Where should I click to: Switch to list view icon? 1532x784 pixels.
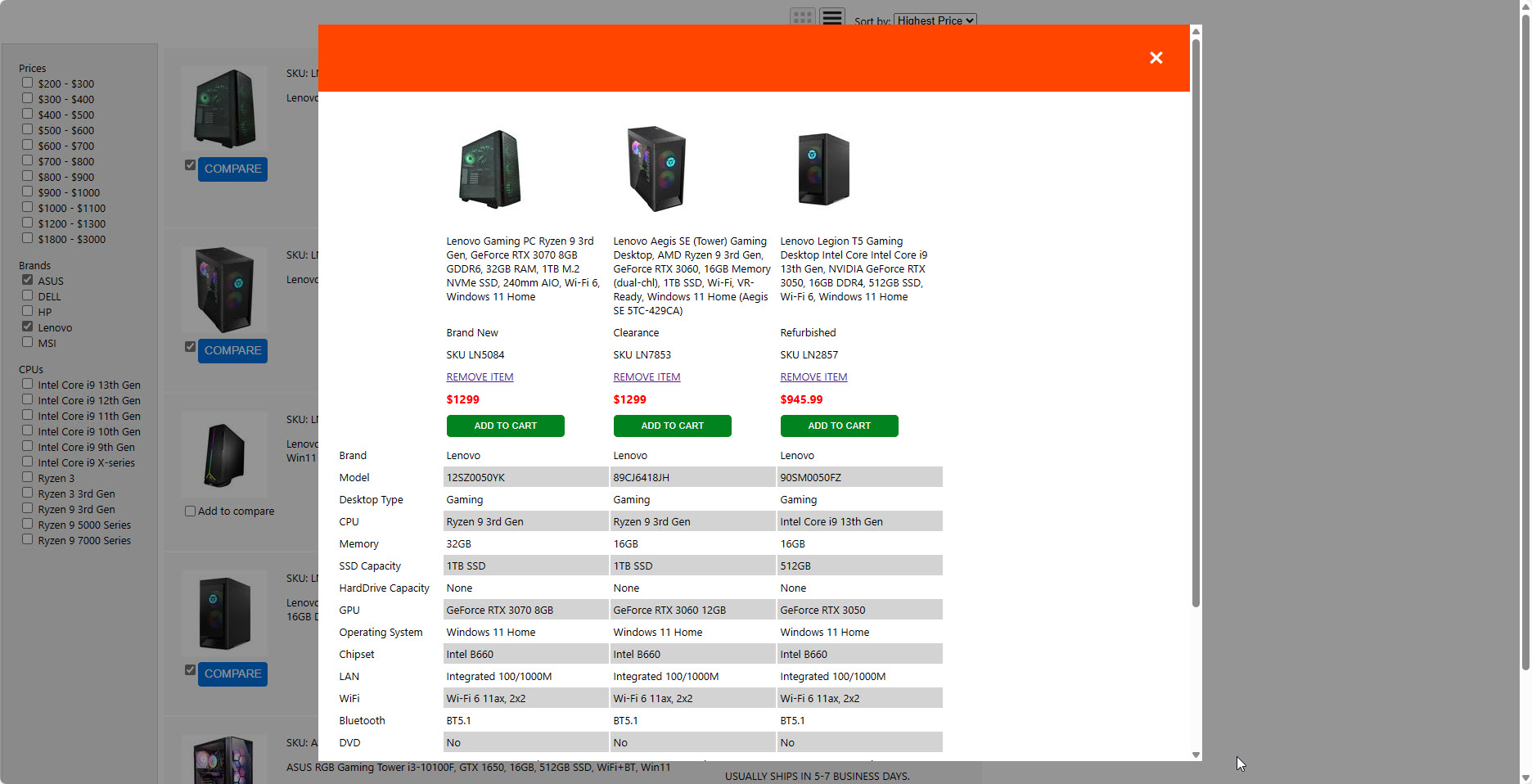click(x=832, y=17)
